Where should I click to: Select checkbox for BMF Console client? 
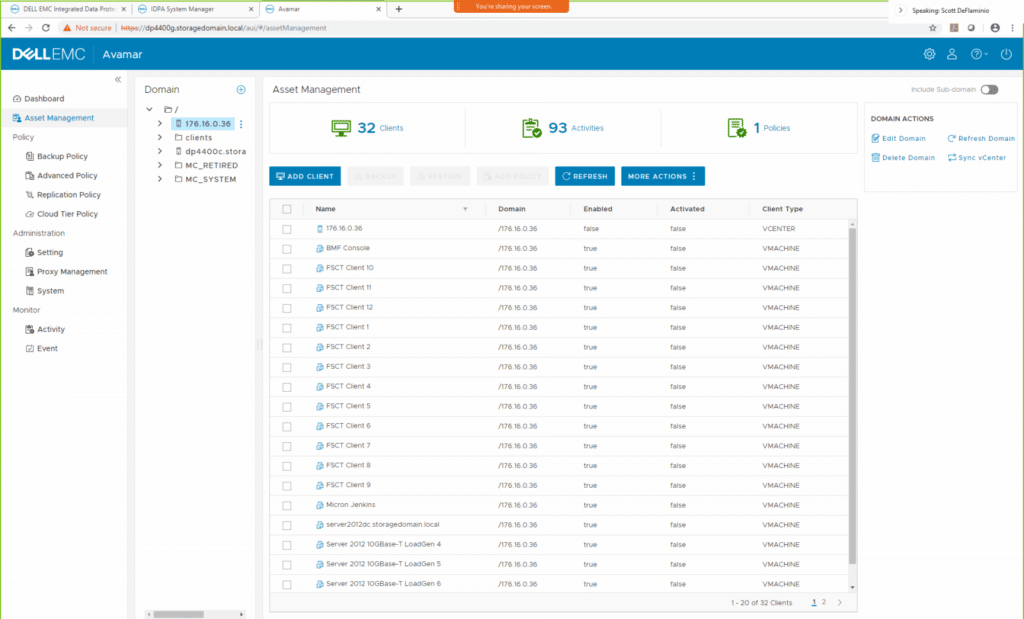[287, 249]
